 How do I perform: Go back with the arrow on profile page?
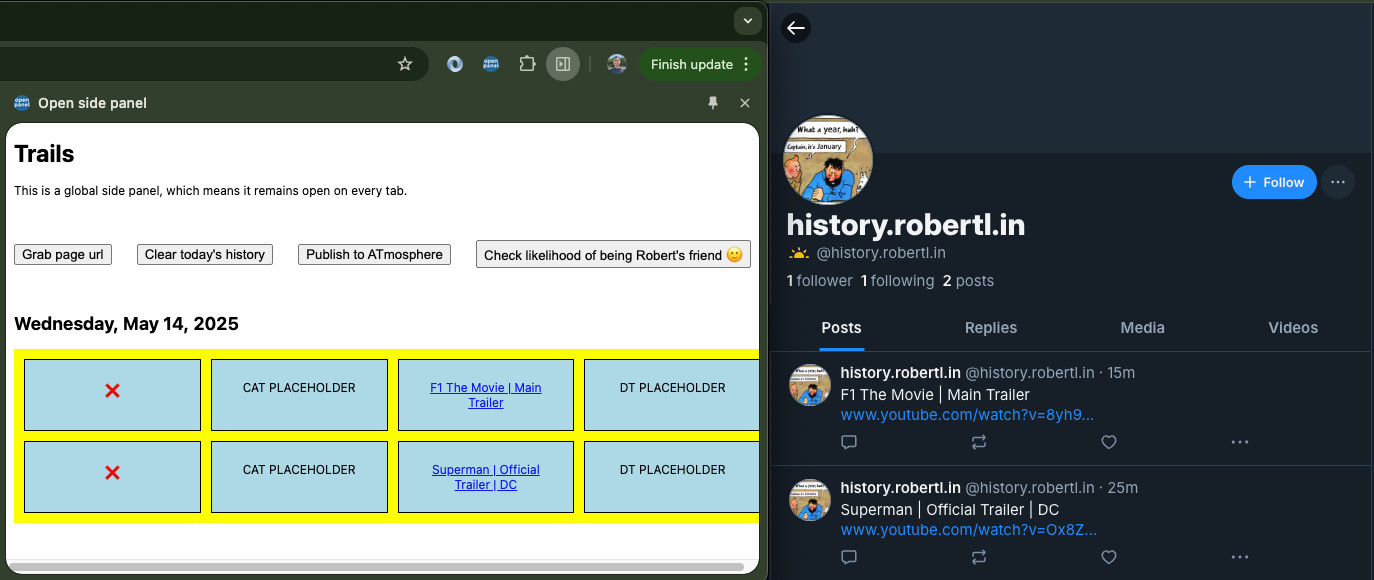point(796,28)
